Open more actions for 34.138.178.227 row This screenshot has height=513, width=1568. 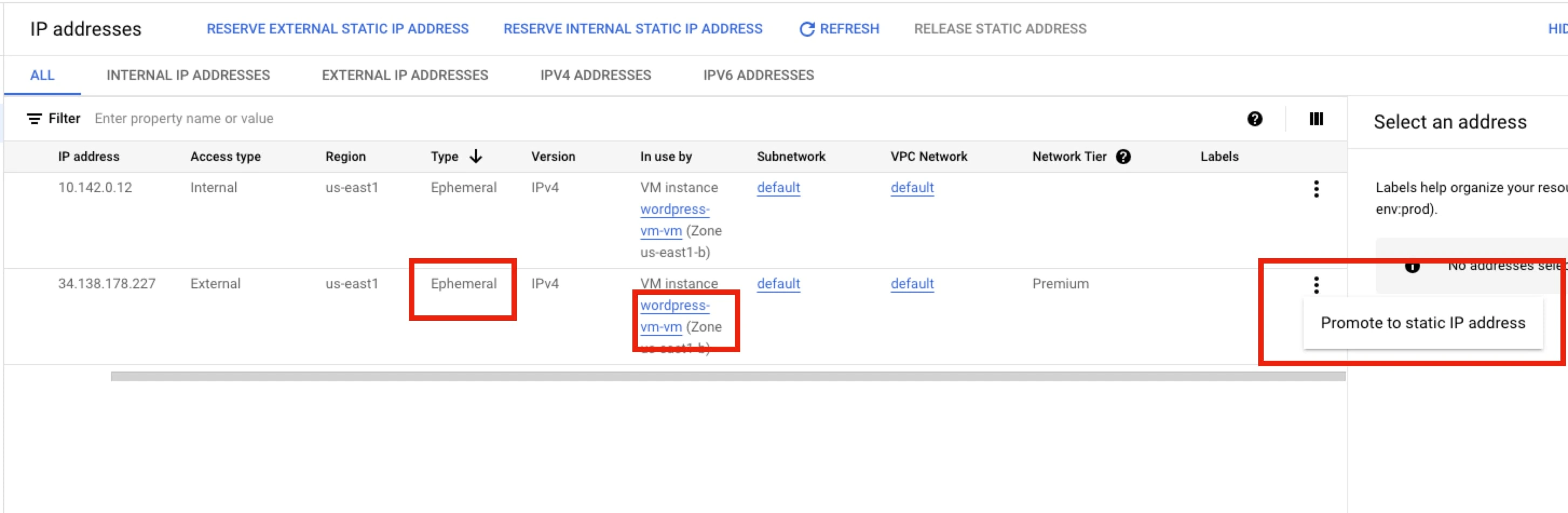(x=1316, y=285)
